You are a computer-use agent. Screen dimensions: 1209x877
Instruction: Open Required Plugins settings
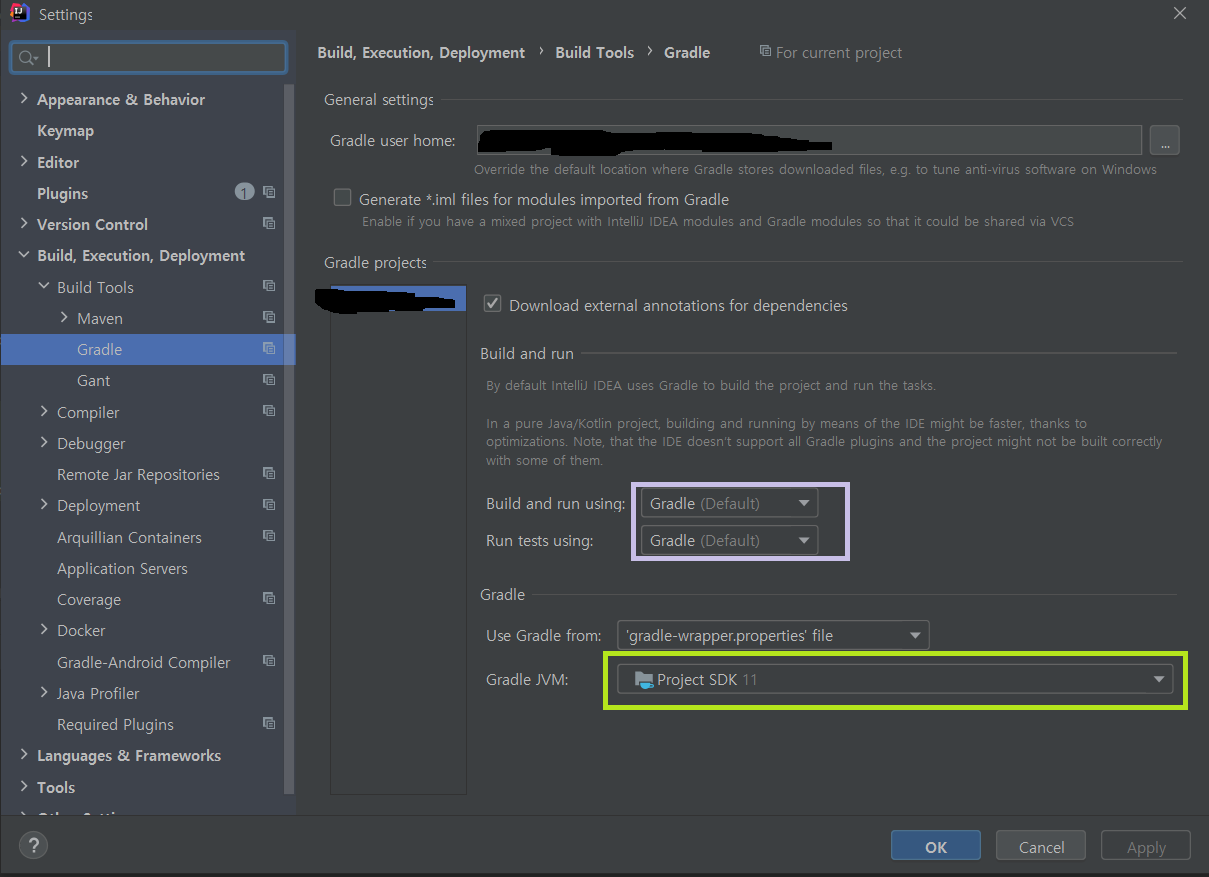(115, 725)
